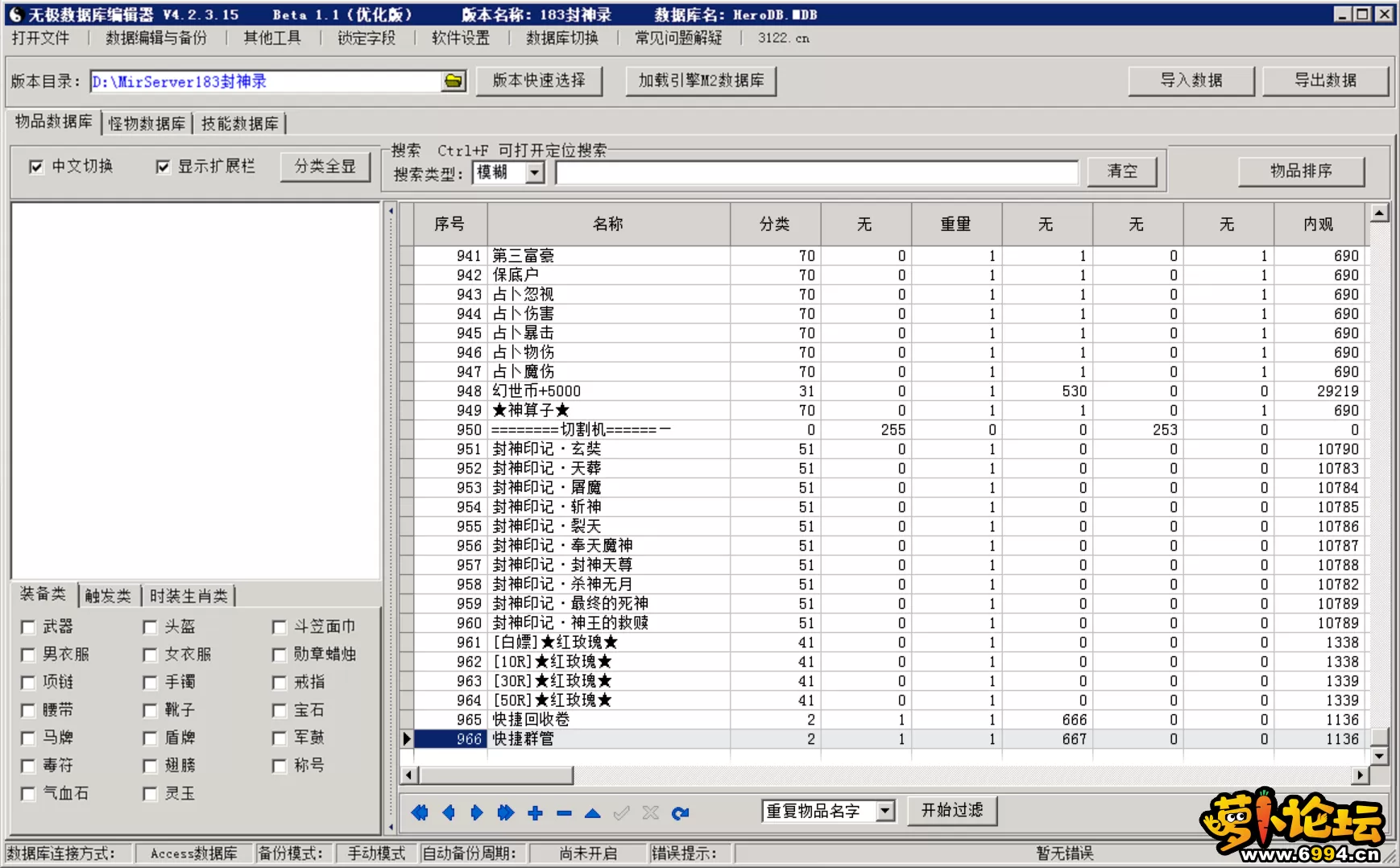
Task: Go to next record arrow
Action: pyautogui.click(x=477, y=813)
